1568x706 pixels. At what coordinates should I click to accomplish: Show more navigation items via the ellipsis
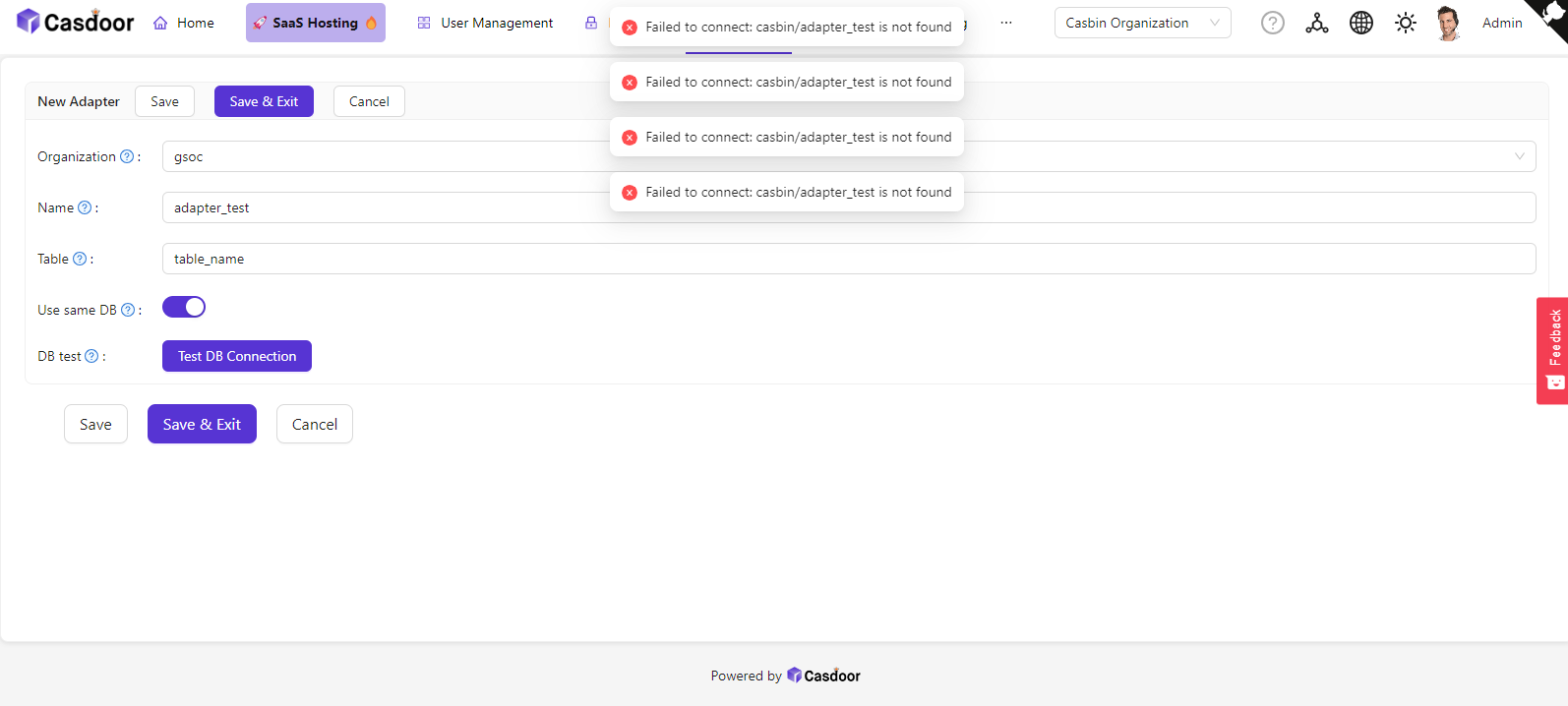pyautogui.click(x=1006, y=23)
